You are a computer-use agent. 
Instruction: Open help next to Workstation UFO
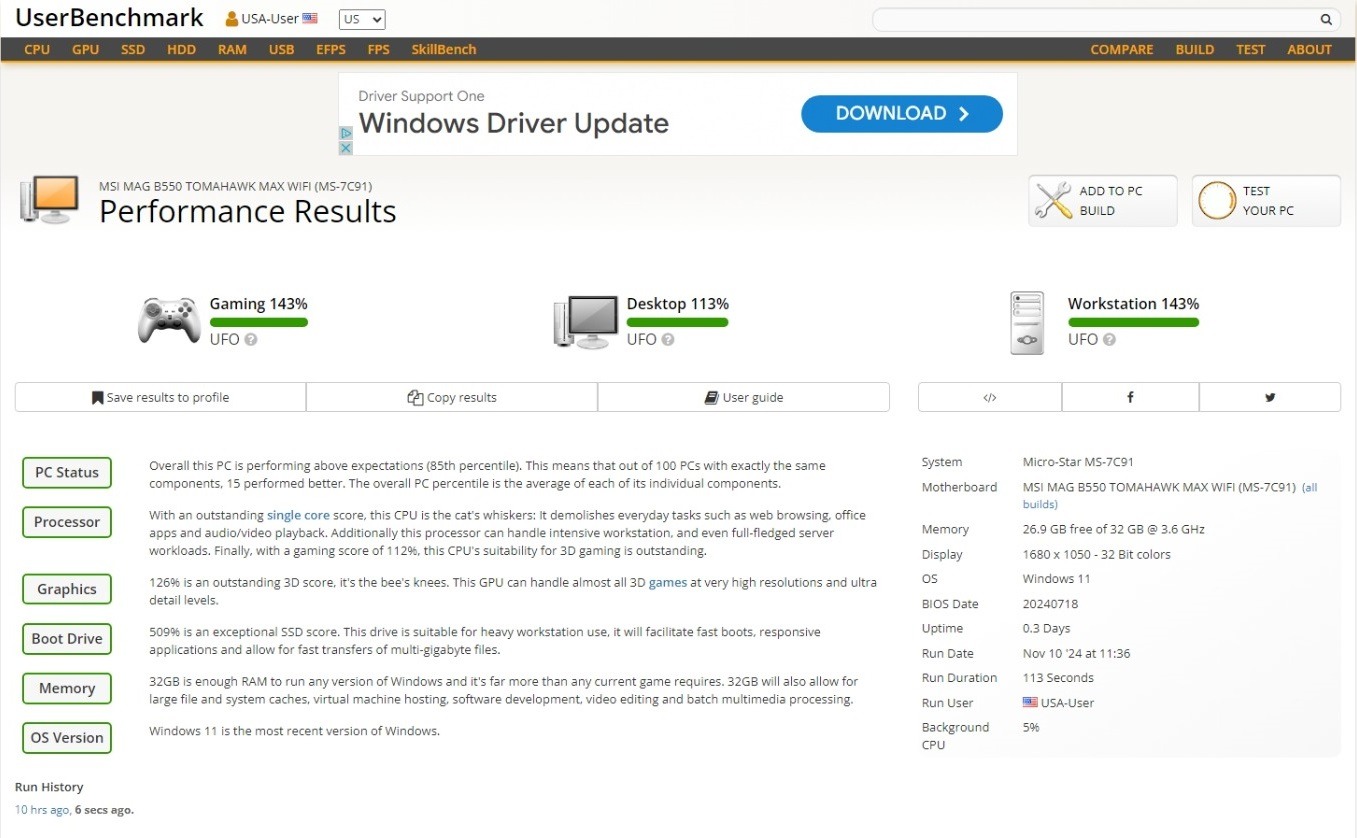pos(1109,340)
